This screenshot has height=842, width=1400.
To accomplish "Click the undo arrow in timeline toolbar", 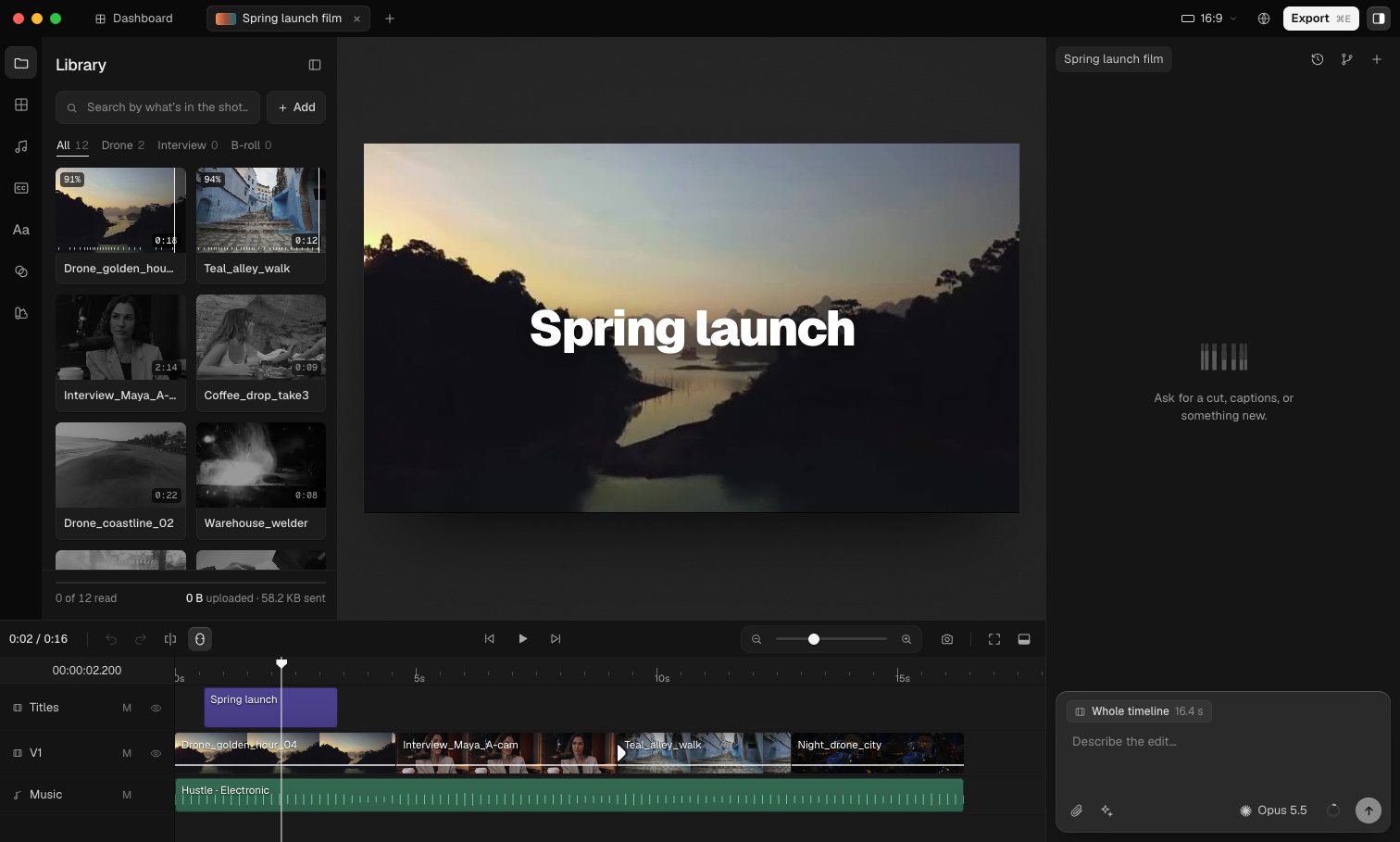I will (x=111, y=639).
